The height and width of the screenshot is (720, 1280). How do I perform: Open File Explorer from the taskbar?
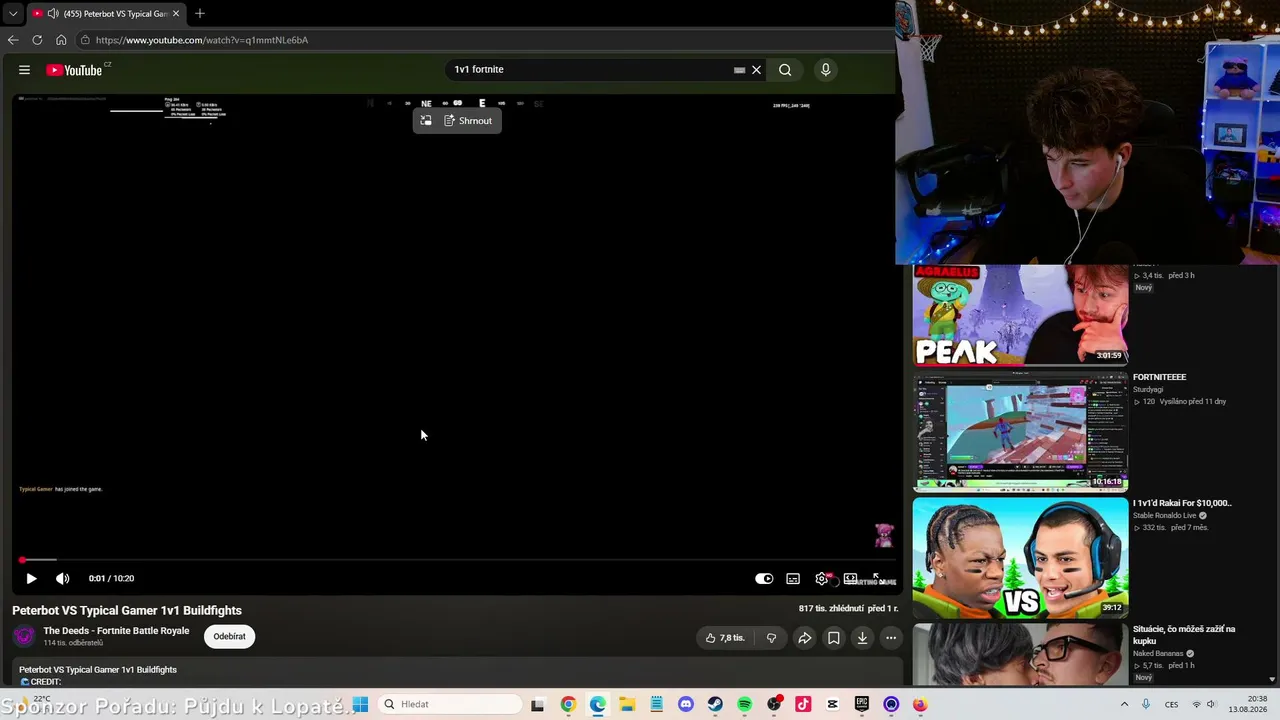[x=627, y=704]
